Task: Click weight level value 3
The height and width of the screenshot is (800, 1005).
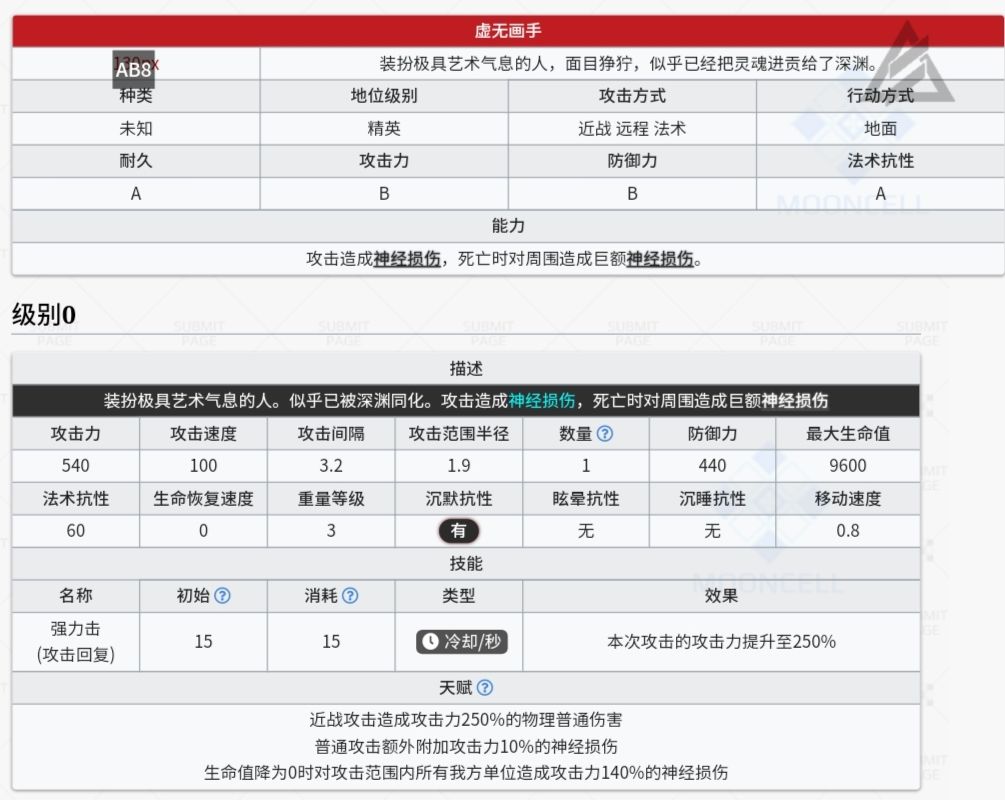Action: point(331,531)
